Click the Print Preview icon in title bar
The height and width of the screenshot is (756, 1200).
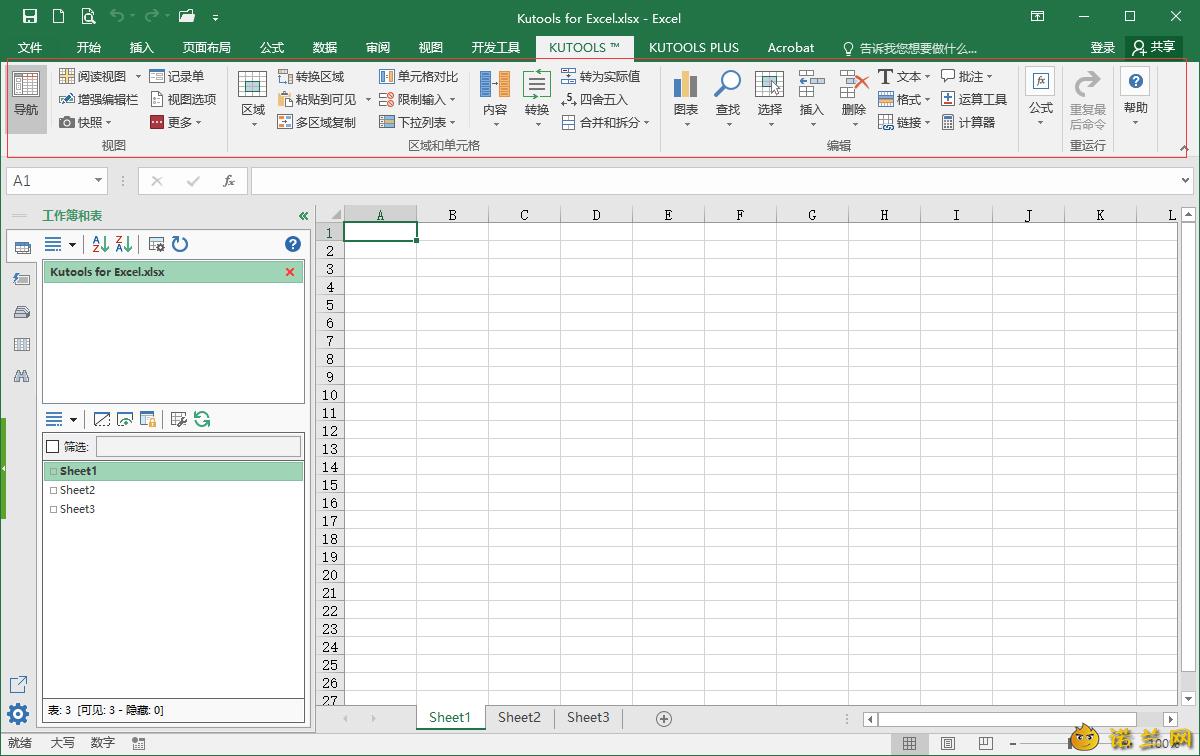[x=89, y=16]
